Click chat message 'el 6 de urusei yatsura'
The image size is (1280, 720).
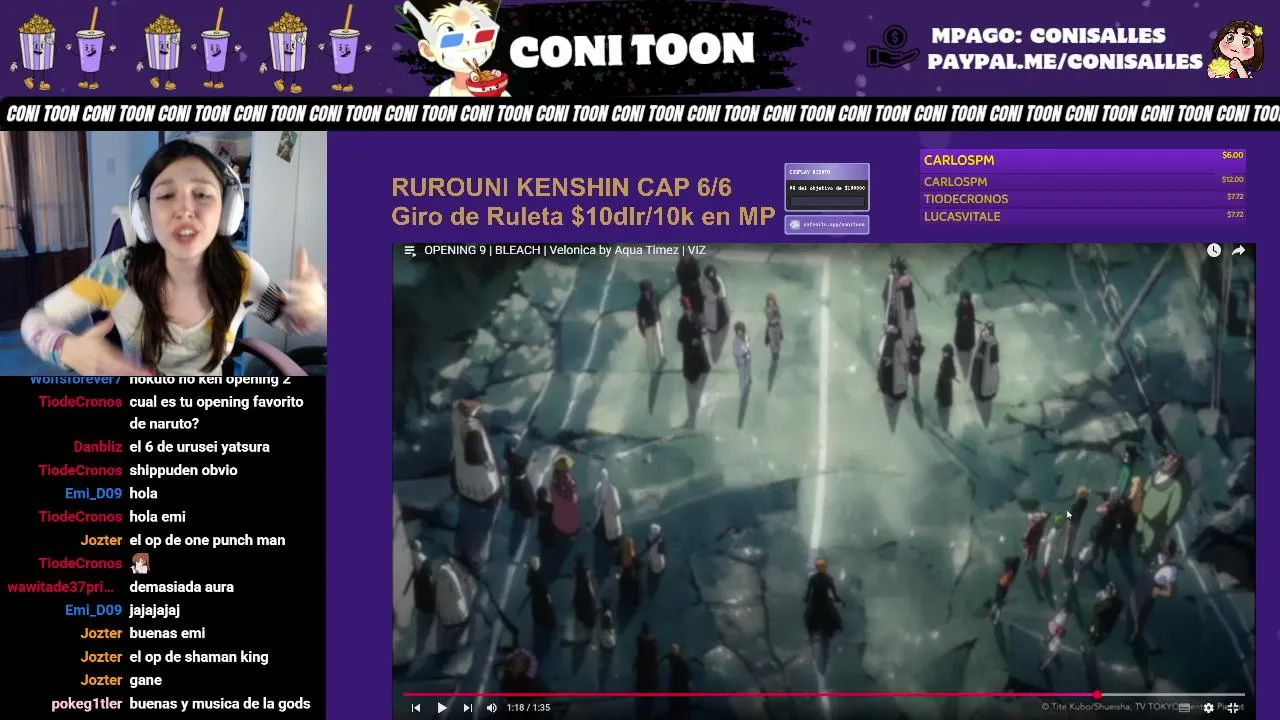199,447
